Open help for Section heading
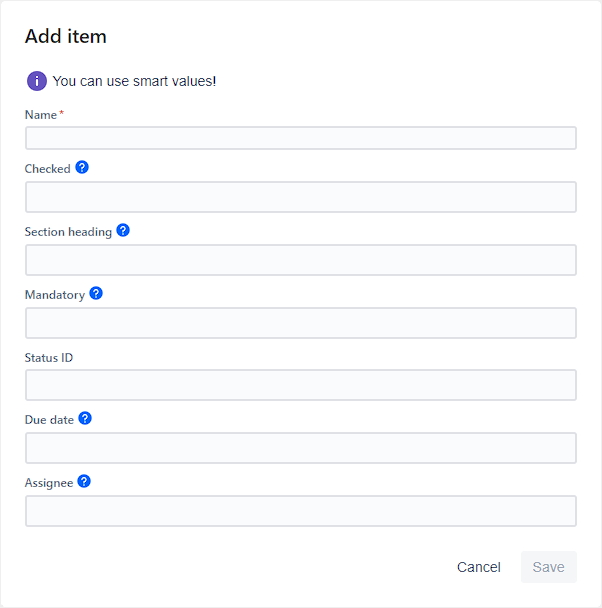The width and height of the screenshot is (602, 608). coord(123,230)
